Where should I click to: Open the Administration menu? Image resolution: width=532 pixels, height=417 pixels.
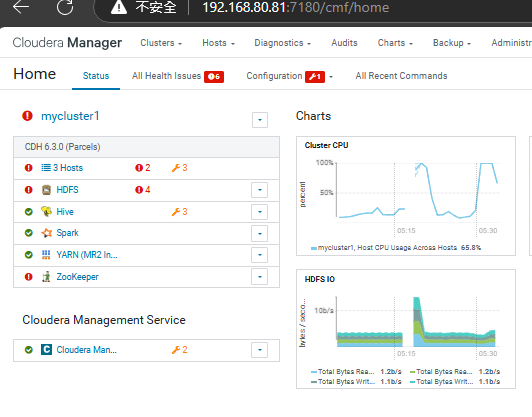pyautogui.click(x=512, y=43)
